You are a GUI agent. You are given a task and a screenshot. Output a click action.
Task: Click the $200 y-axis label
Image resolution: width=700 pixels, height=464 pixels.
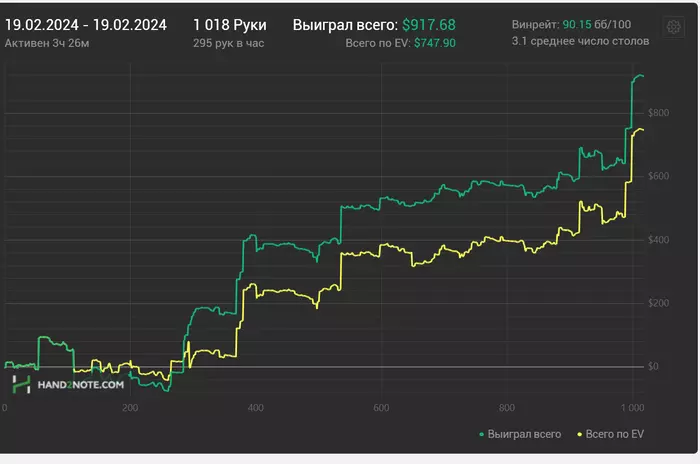click(658, 303)
